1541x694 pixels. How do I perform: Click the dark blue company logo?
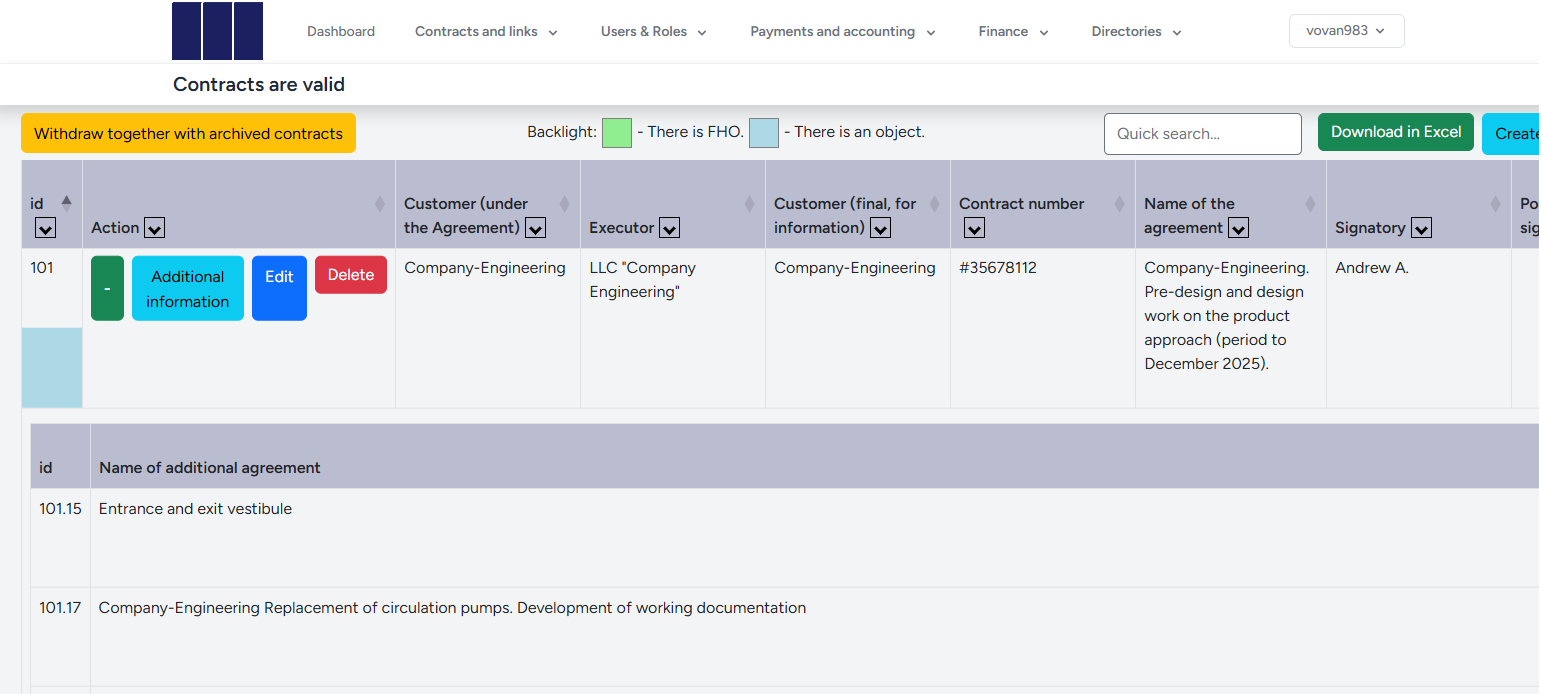pos(217,31)
